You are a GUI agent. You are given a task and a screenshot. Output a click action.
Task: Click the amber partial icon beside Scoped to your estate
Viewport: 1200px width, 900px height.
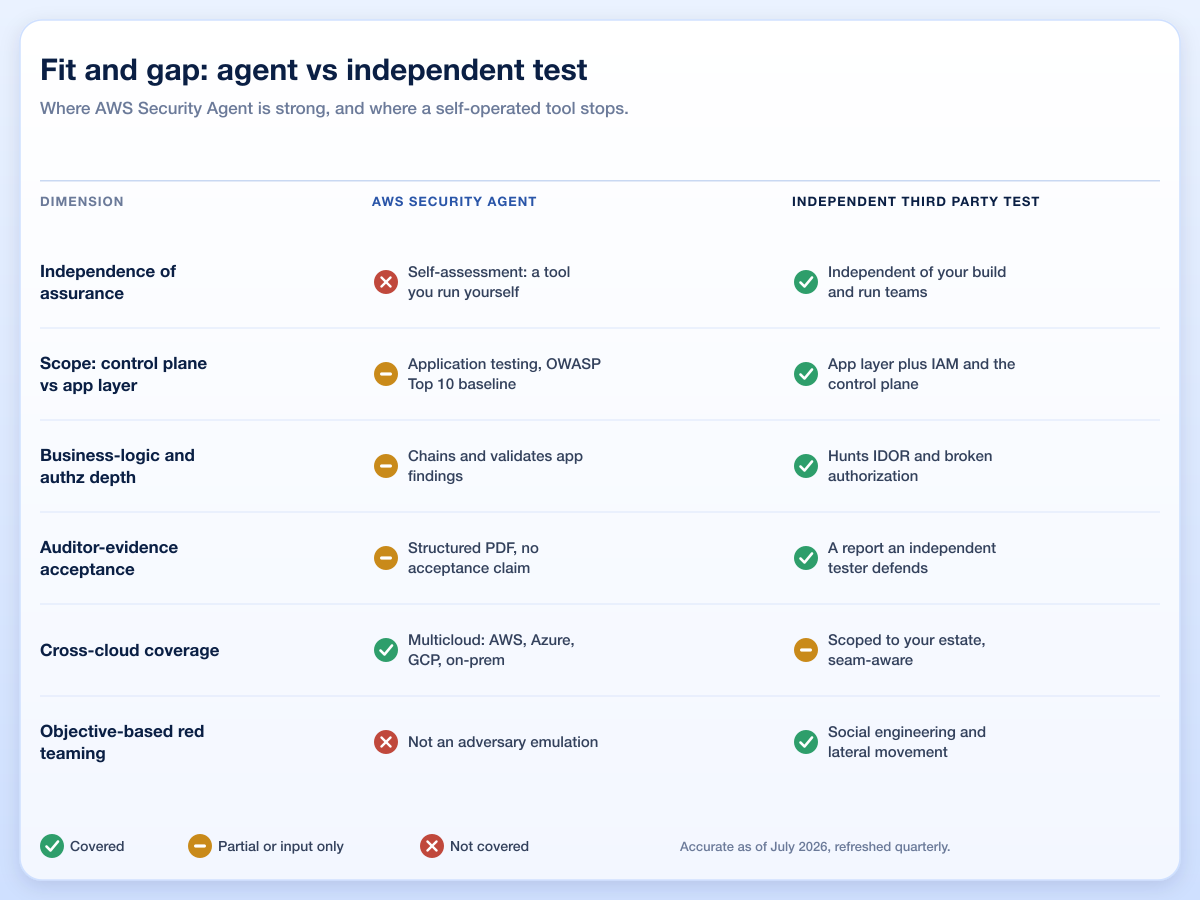[806, 650]
